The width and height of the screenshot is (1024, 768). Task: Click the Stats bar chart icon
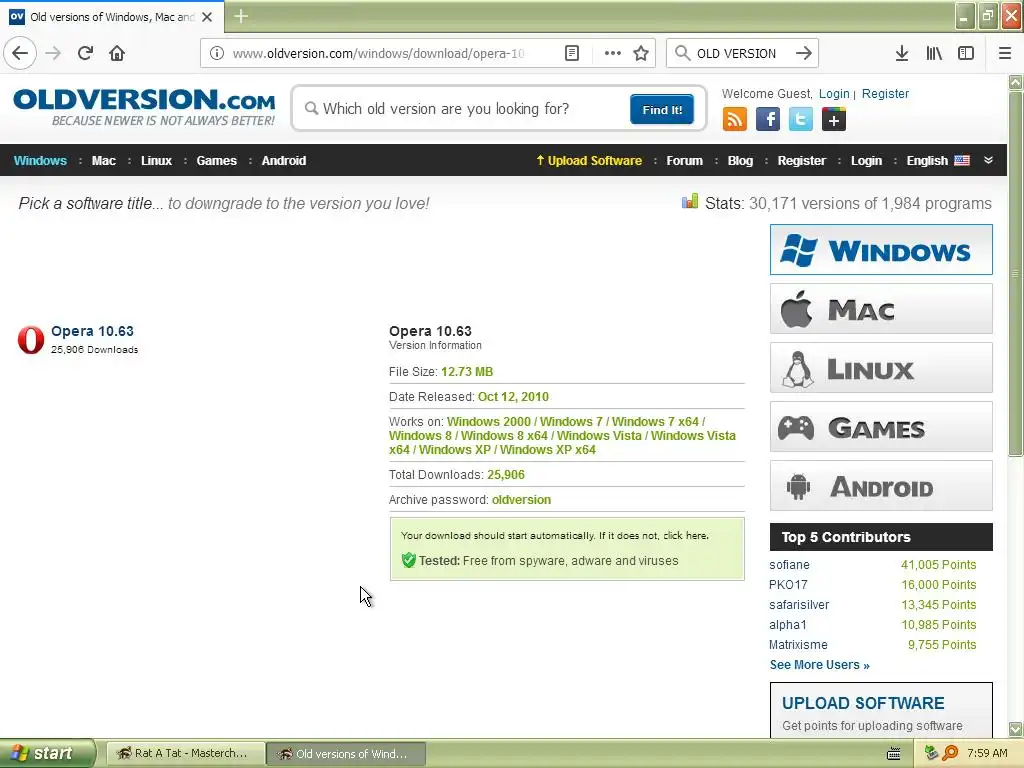pyautogui.click(x=690, y=201)
